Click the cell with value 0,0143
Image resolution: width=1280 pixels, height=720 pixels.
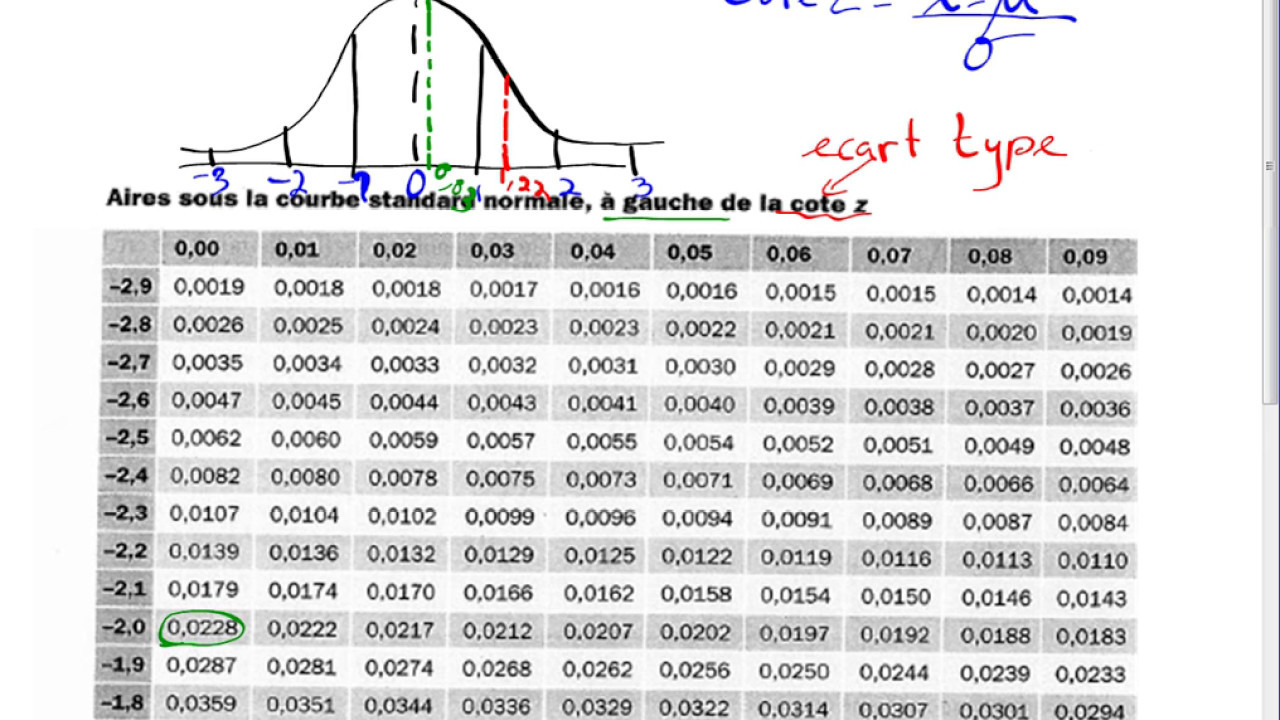(x=1092, y=598)
